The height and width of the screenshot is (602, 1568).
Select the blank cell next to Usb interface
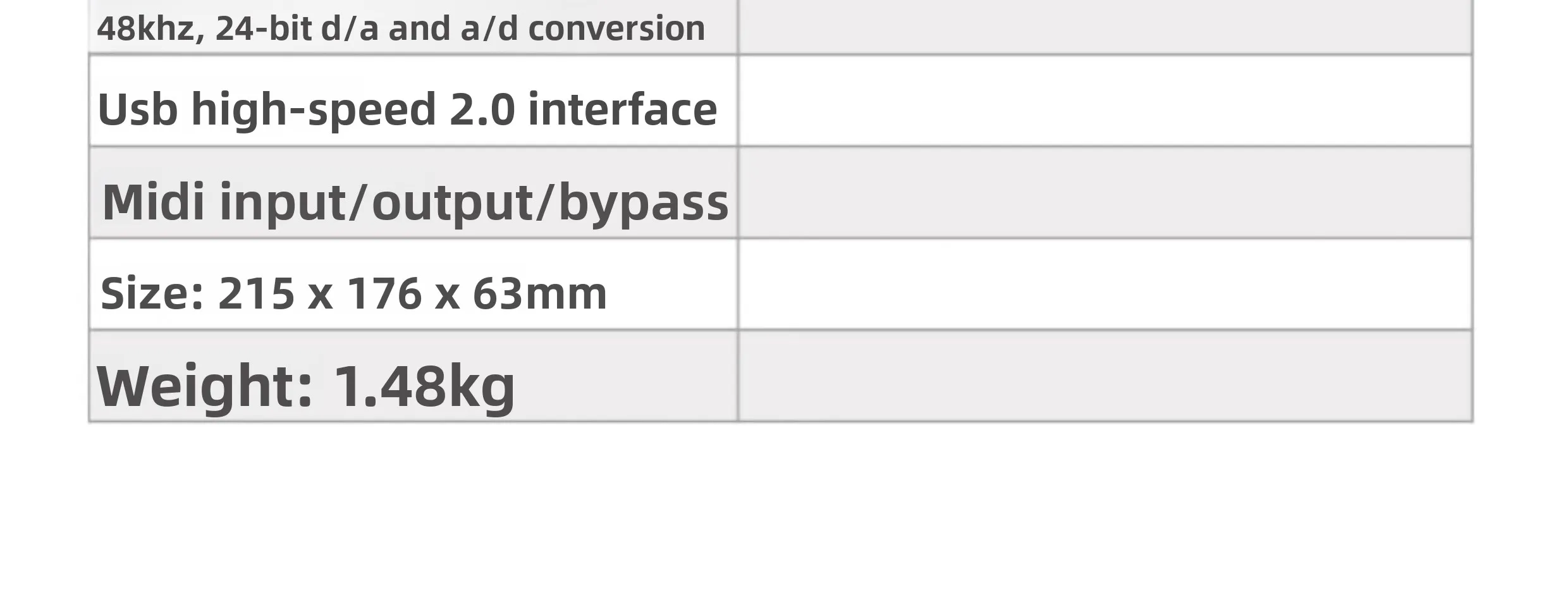tap(1105, 101)
